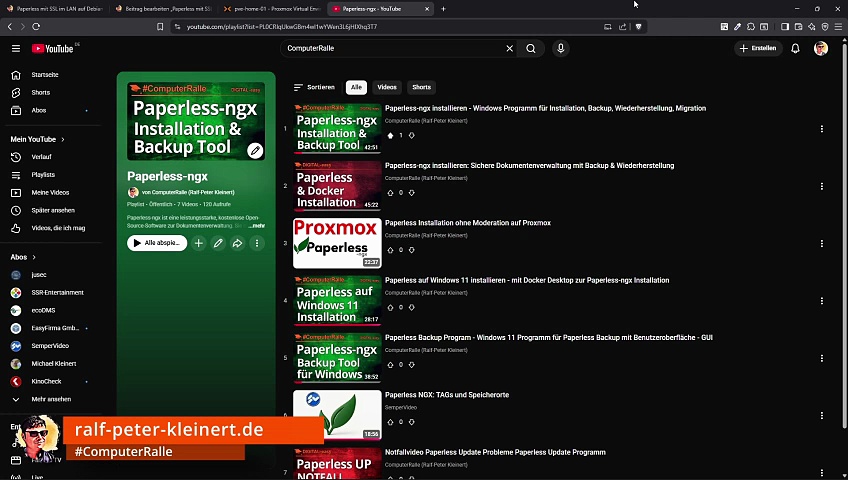Click the Alle abspielen button
This screenshot has height=480, width=848.
point(157,243)
